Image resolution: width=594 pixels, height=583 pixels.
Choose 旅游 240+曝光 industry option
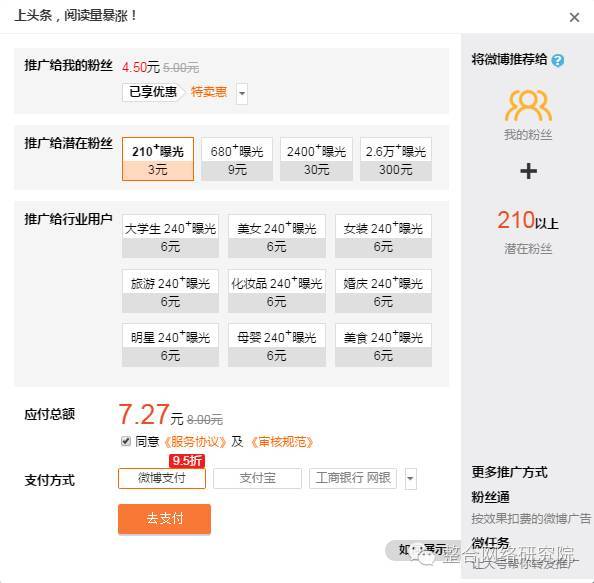170,291
